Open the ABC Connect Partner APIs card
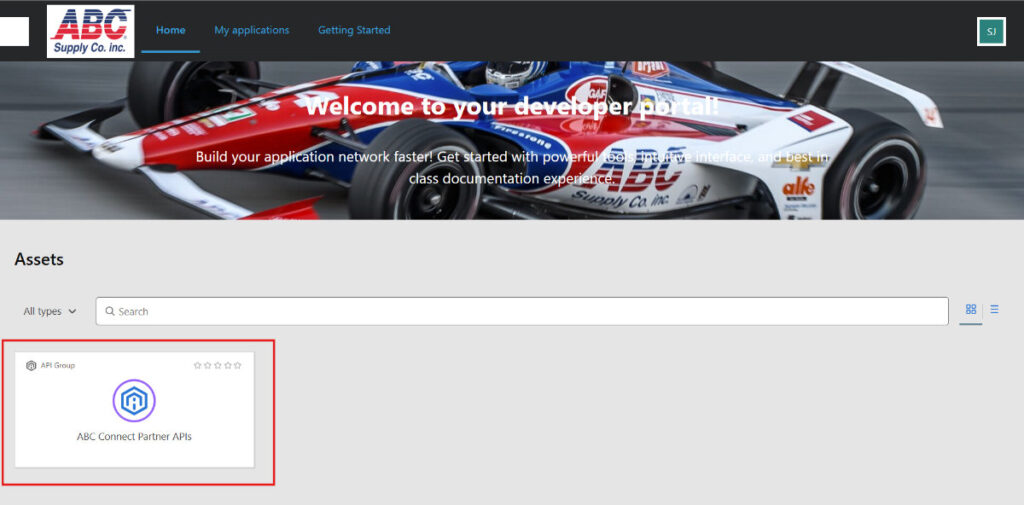The image size is (1024, 505). coord(135,410)
